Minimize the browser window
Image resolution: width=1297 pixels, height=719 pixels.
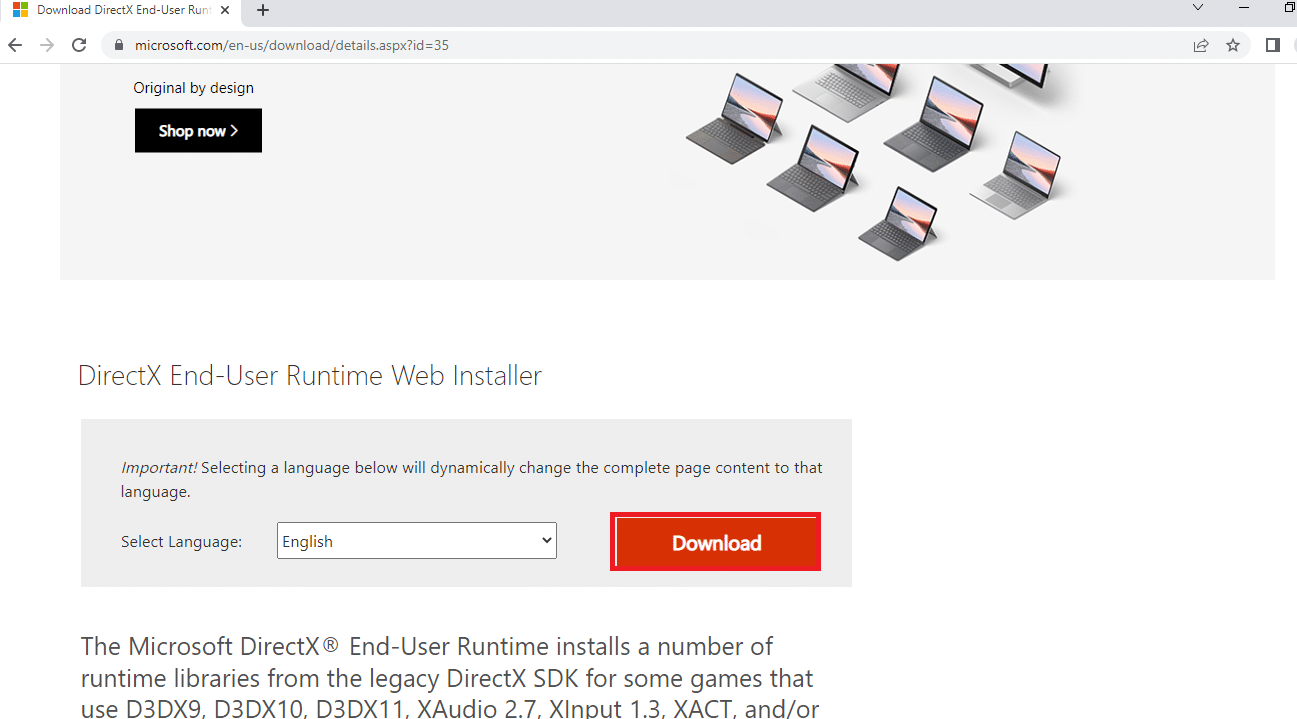click(x=1244, y=8)
